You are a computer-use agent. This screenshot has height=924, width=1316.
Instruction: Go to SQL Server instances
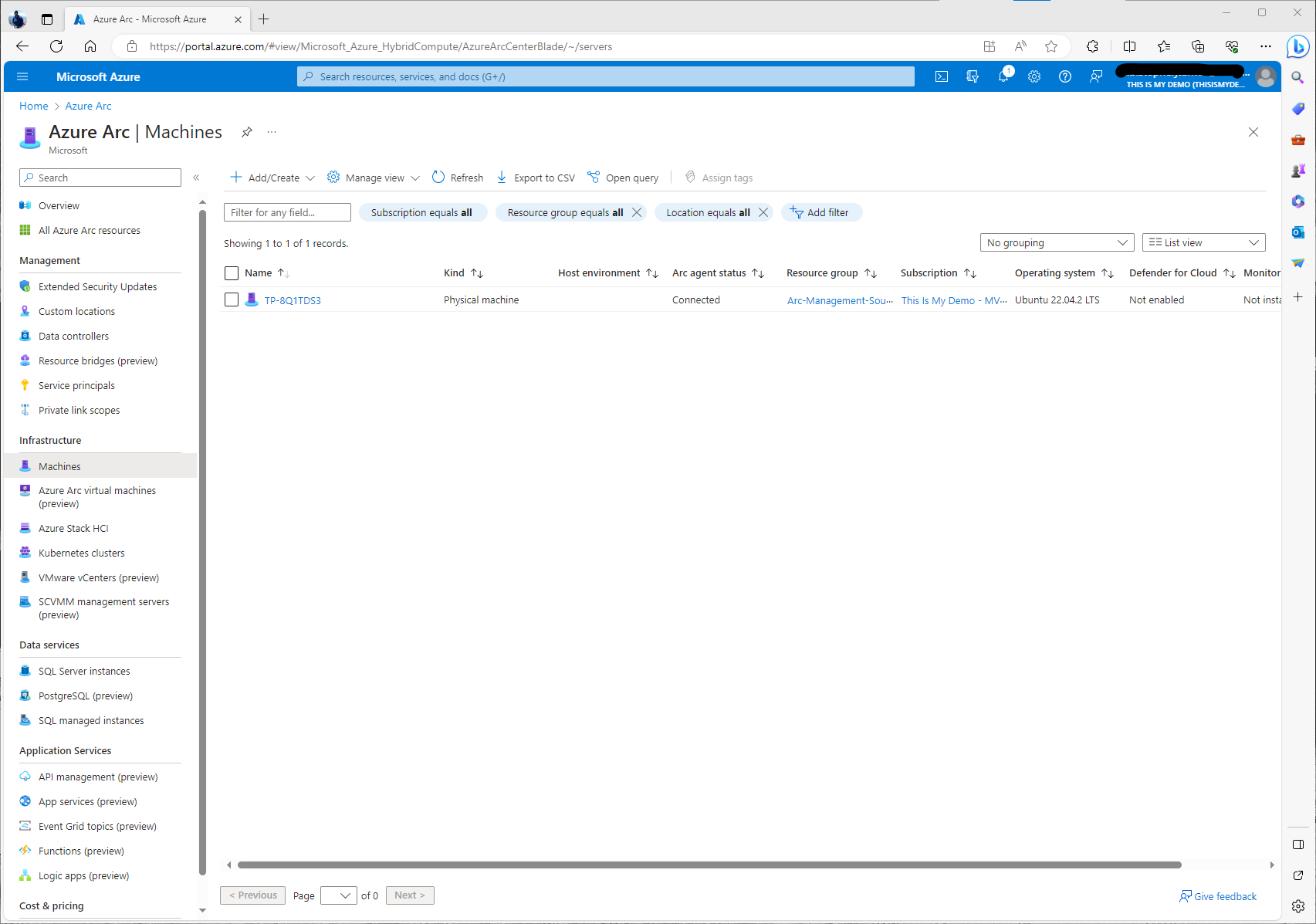[x=84, y=671]
